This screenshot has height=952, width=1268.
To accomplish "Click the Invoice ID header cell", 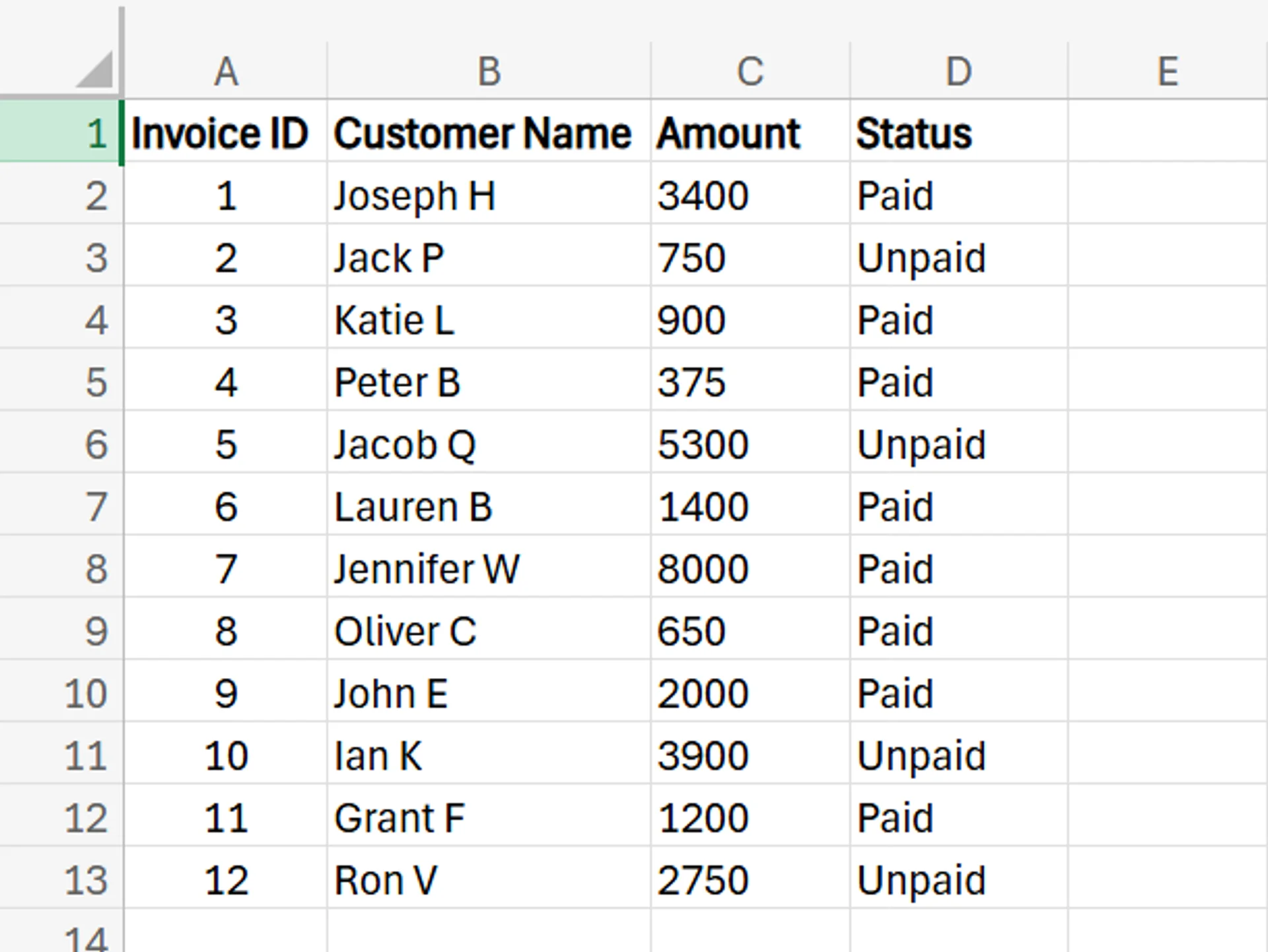I will pyautogui.click(x=225, y=132).
